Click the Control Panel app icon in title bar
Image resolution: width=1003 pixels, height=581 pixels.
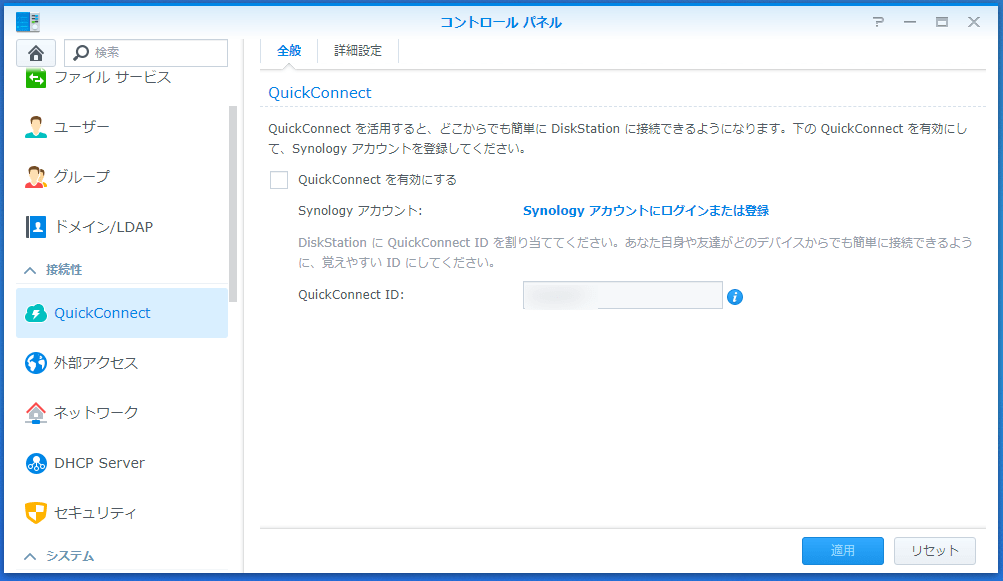pyautogui.click(x=28, y=22)
